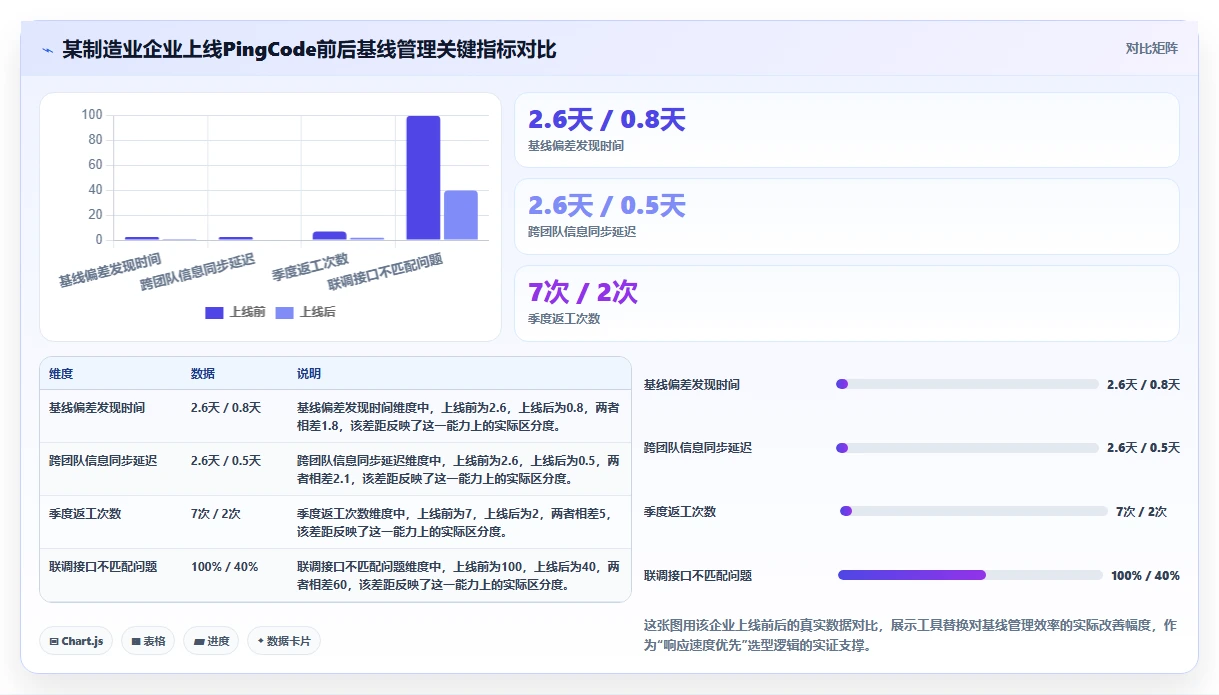Click the chart axis label 基线偏差发现时间
Screen dimensions: 1219x695
point(109,270)
